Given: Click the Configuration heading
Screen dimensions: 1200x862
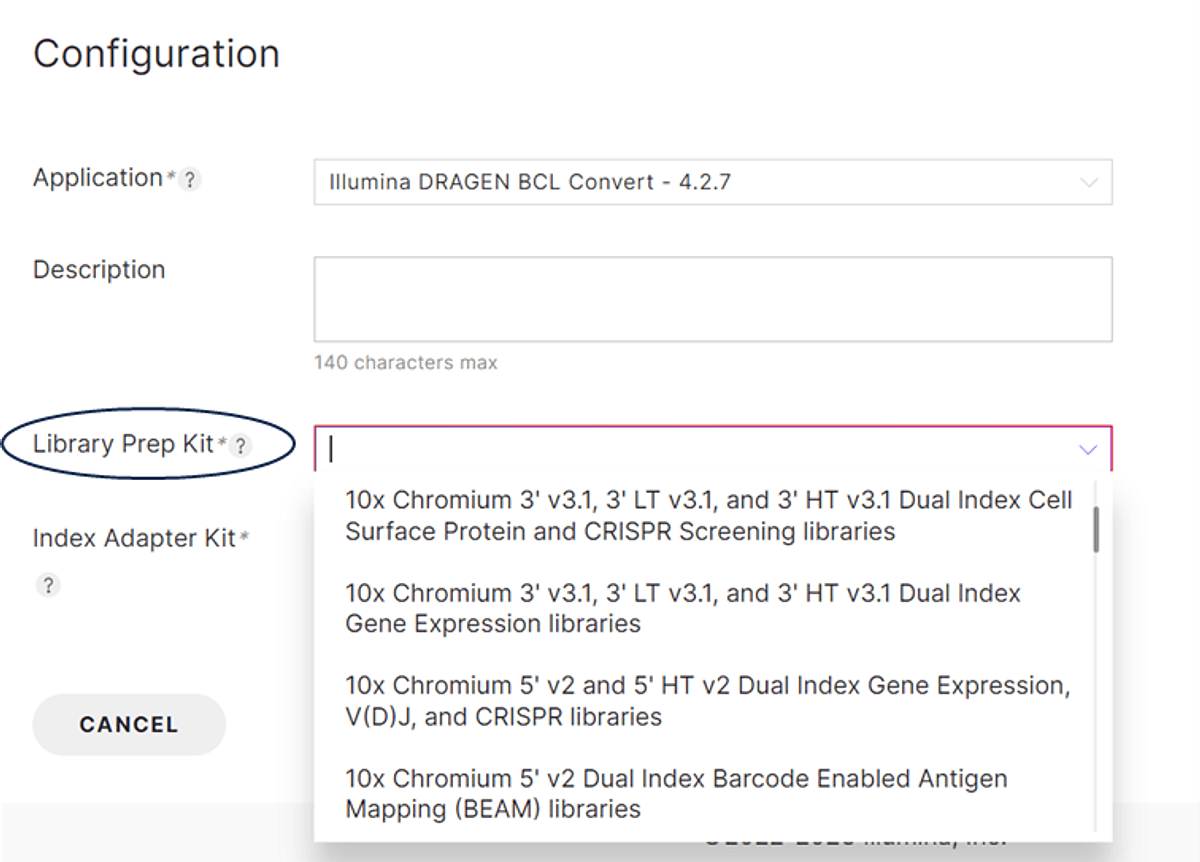Looking at the screenshot, I should [x=156, y=54].
